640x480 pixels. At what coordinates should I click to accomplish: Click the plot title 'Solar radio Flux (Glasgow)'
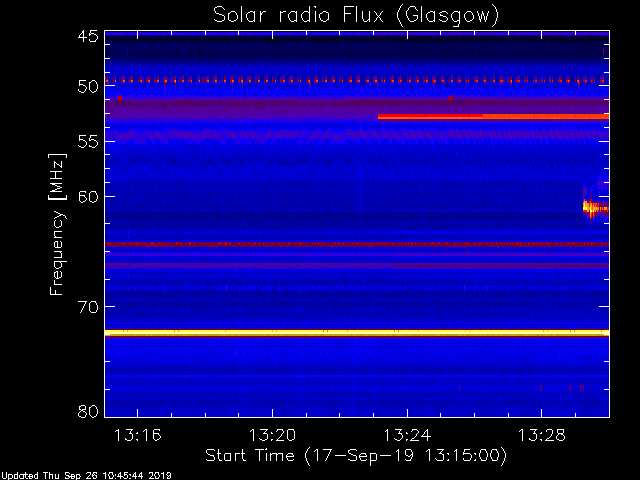(x=356, y=16)
